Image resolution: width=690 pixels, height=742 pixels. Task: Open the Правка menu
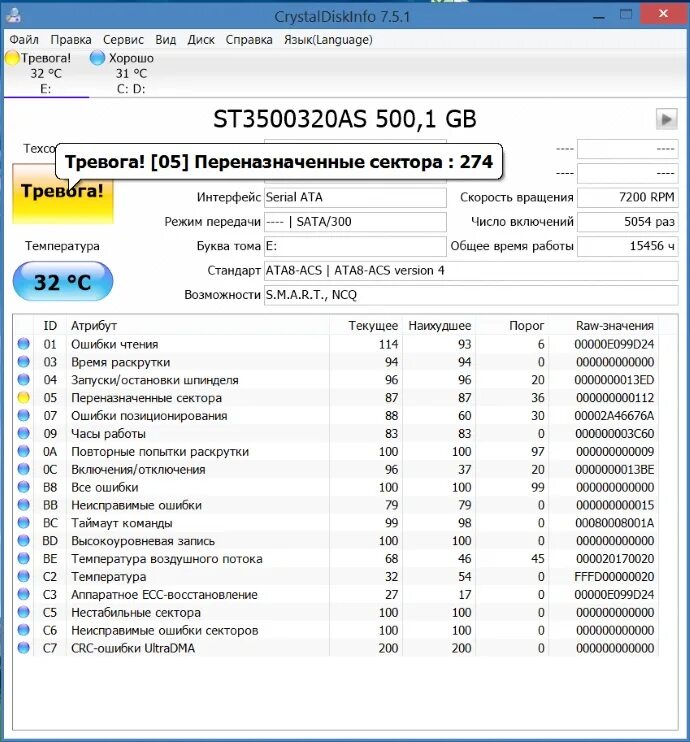click(x=71, y=40)
